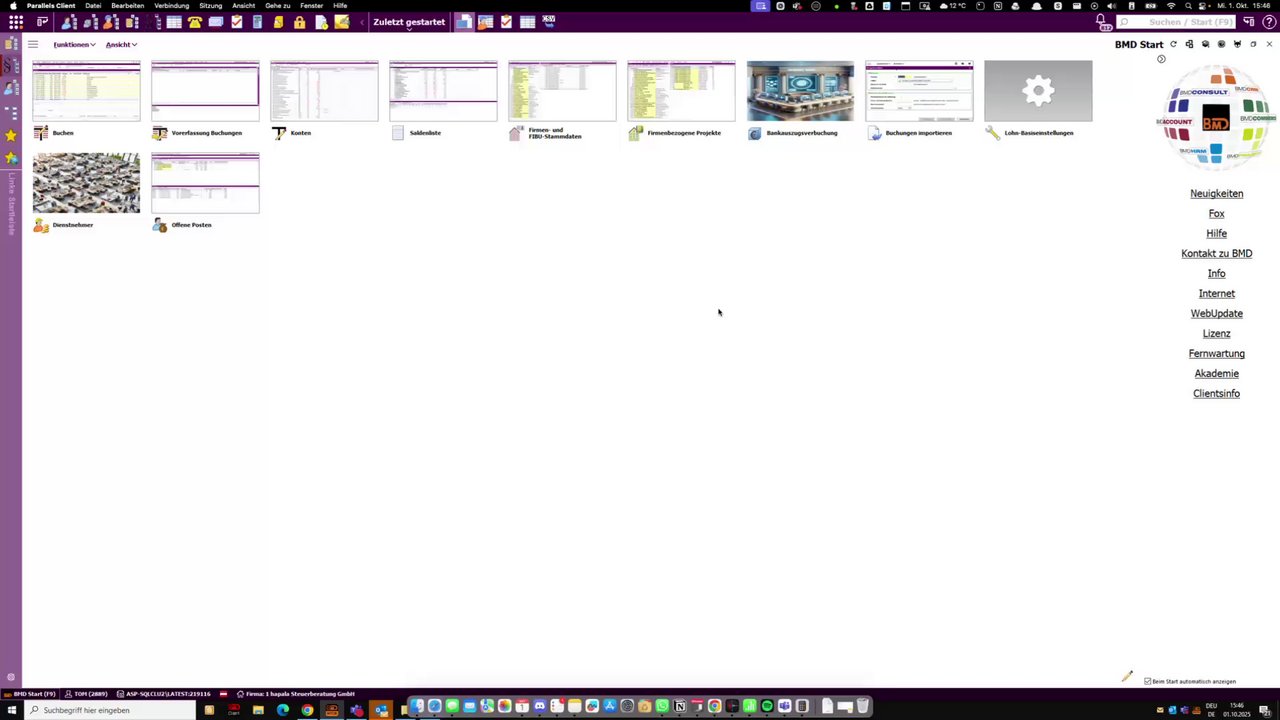Click 'TOM (2889)' user in status bar

(85, 694)
